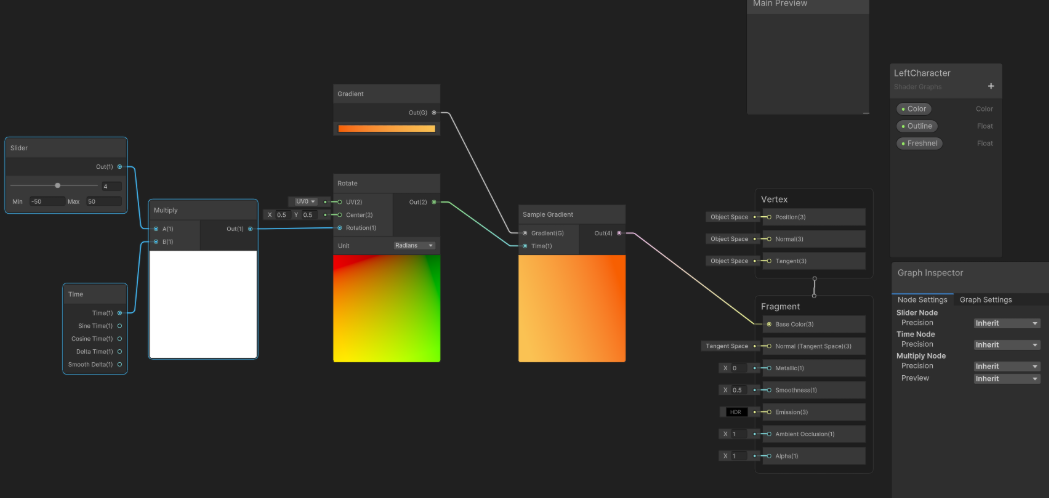
Task: Click the Multiply node B(1) input port
Action: pyautogui.click(x=155, y=242)
